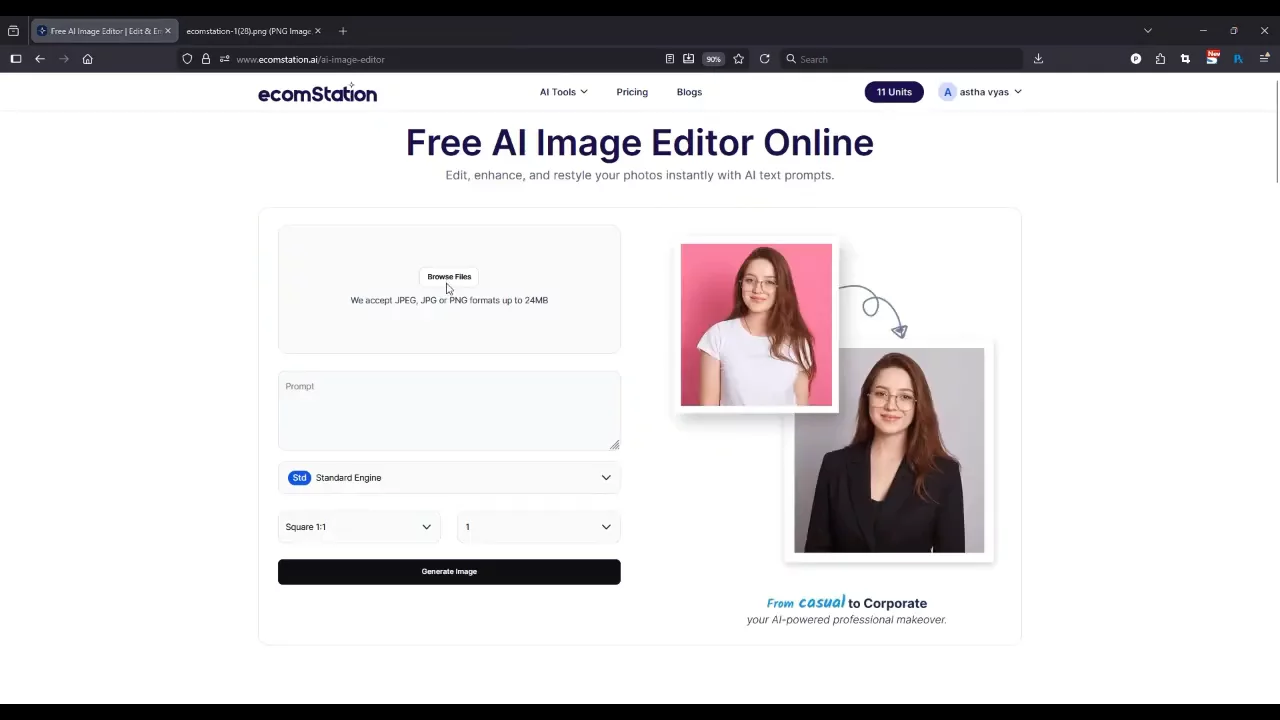The width and height of the screenshot is (1280, 720).
Task: Click the save-page icon in address bar
Action: pyautogui.click(x=689, y=59)
